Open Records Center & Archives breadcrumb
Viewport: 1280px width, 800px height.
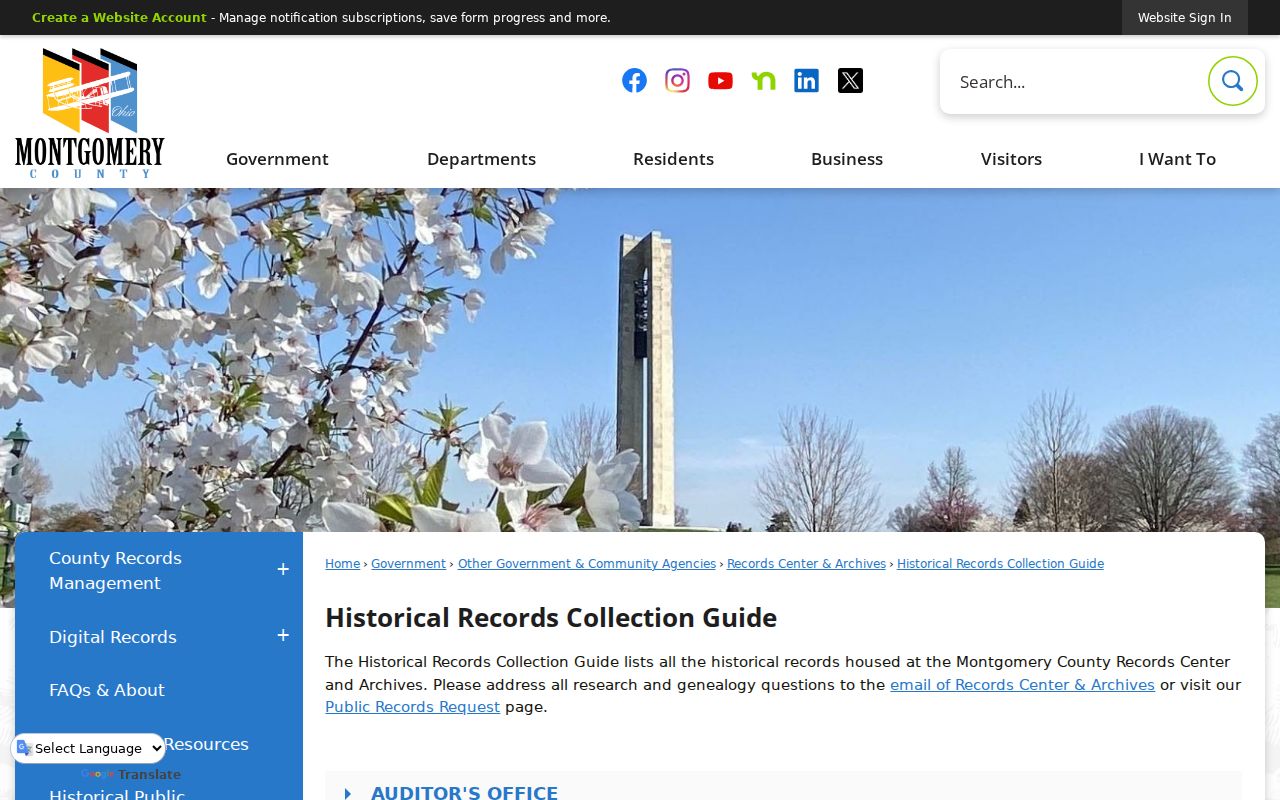coord(806,564)
